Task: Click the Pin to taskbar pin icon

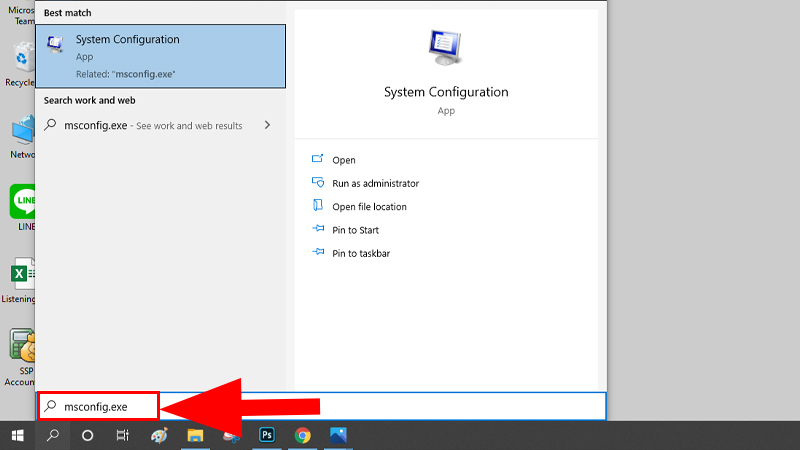Action: pos(318,252)
